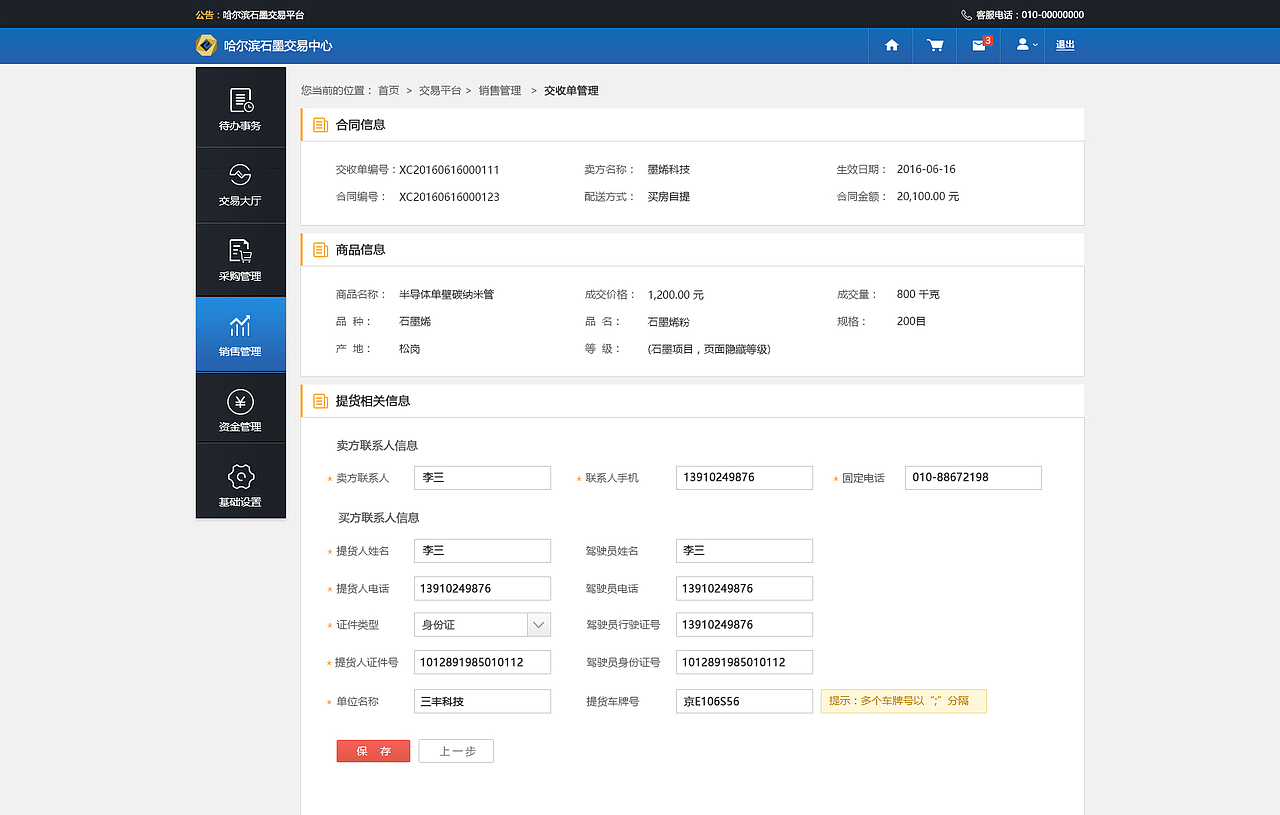
Task: Click the 上一步 button
Action: [x=456, y=751]
